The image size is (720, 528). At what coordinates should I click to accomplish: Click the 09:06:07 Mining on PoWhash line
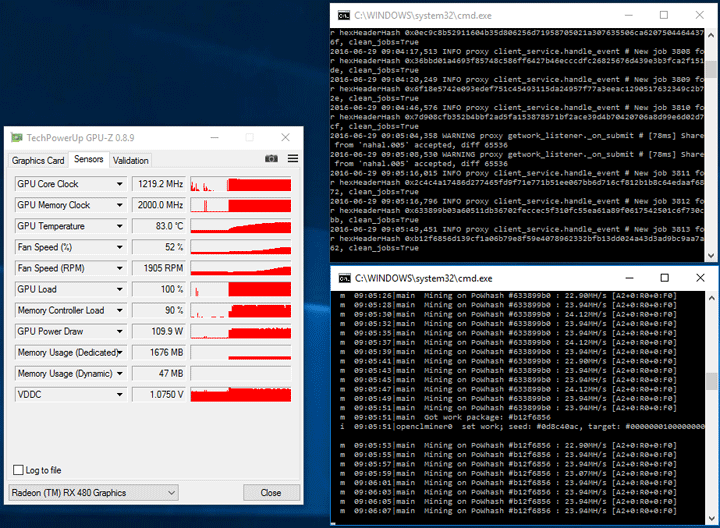(508, 511)
